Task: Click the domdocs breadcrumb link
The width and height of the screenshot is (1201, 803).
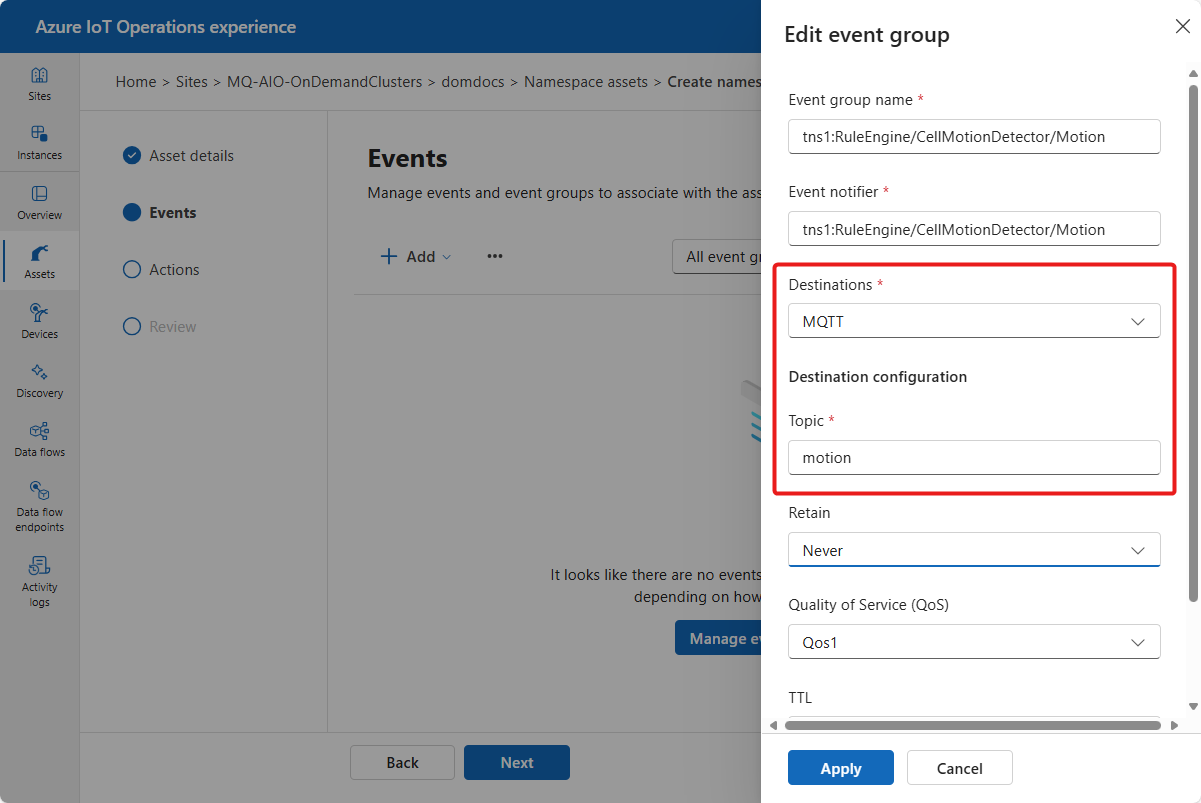Action: [473, 82]
